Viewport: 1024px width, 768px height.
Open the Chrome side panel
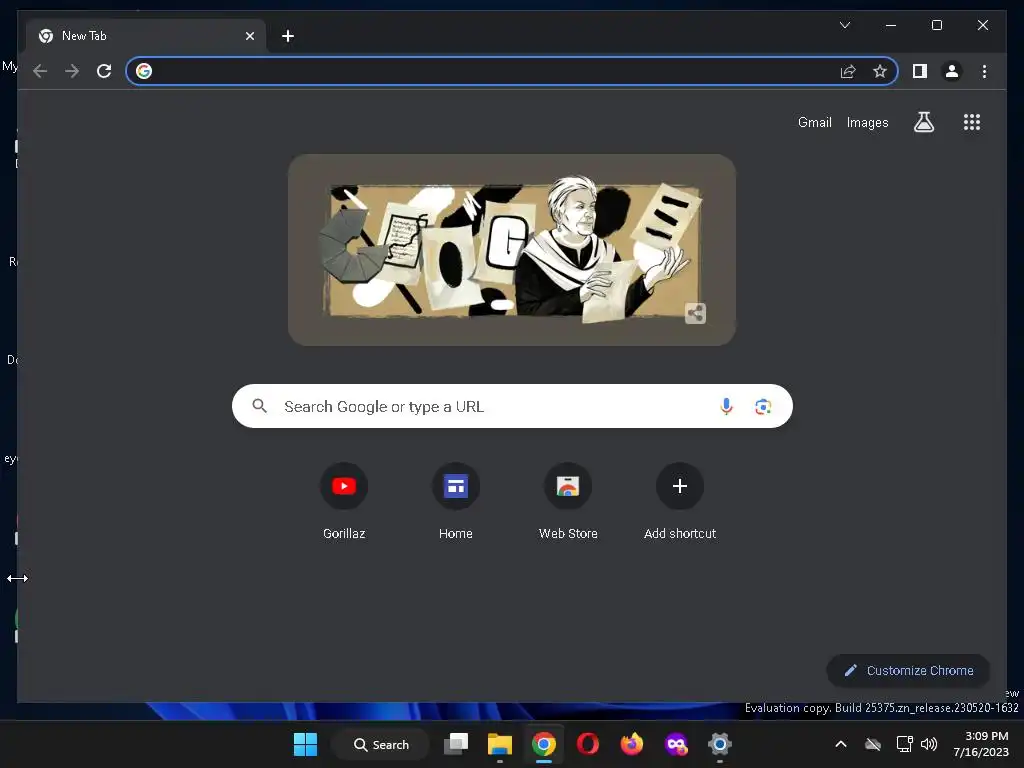tap(920, 71)
